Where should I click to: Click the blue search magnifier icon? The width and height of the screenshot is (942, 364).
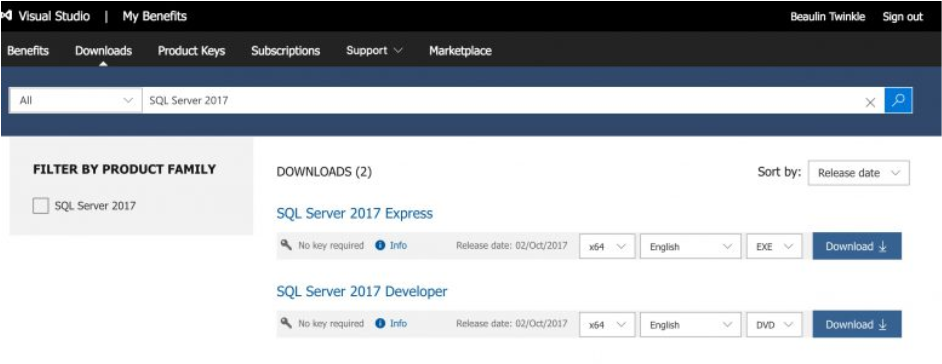898,100
